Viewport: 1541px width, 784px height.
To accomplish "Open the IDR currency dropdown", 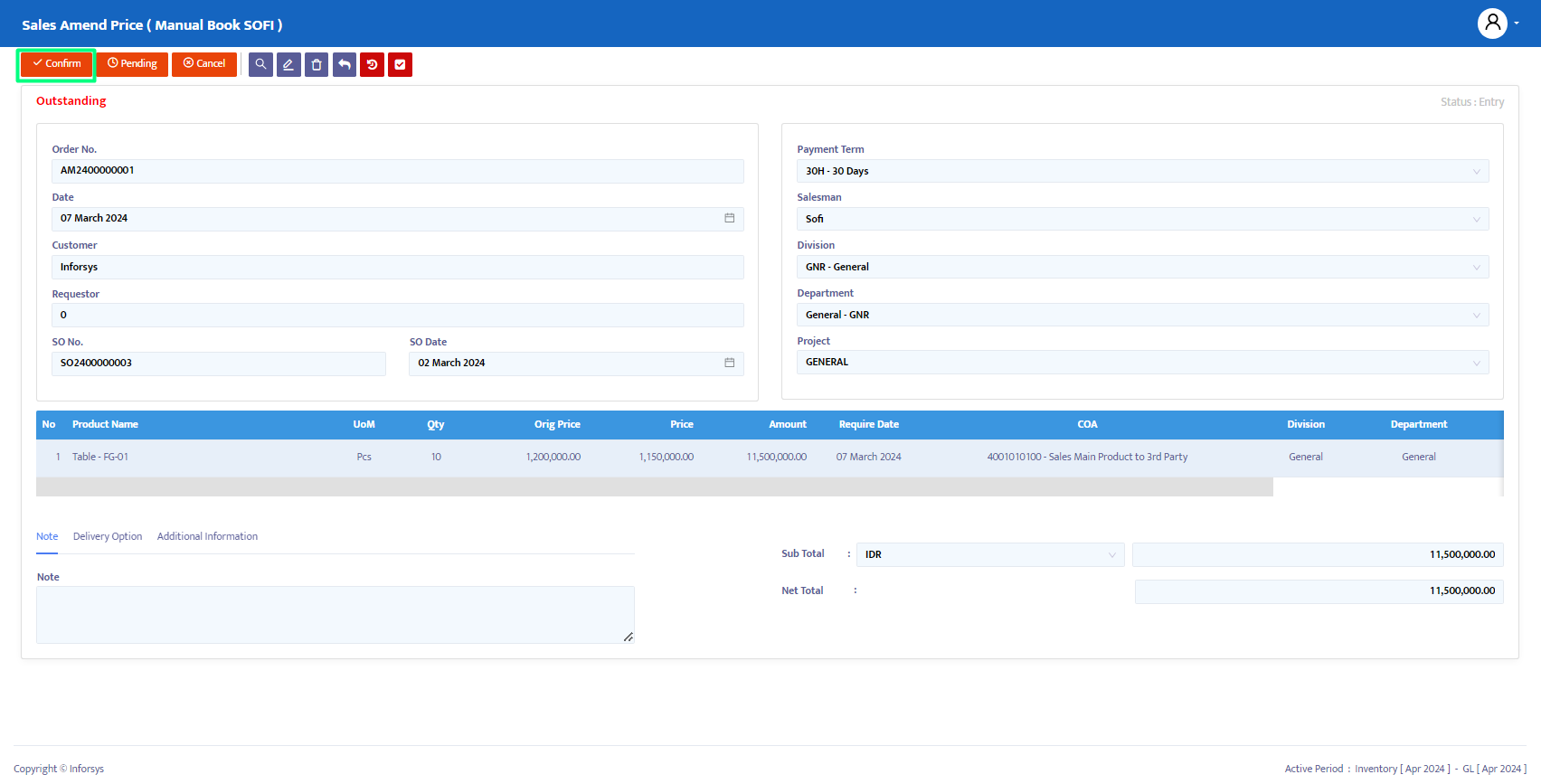I will point(990,554).
